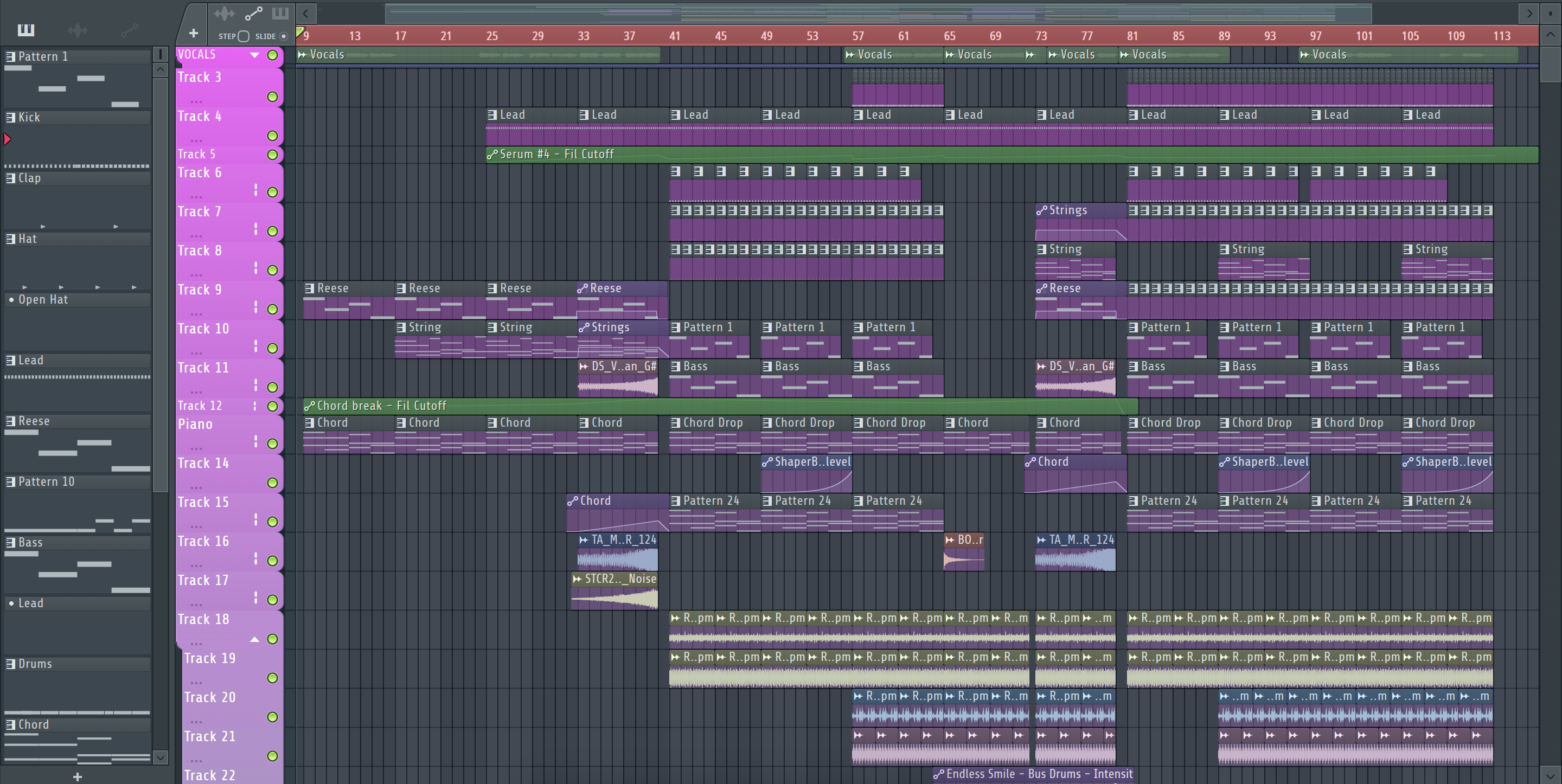Screen dimensions: 1562x784
Task: Open the BO..r audio clip menu icon
Action: tap(950, 539)
